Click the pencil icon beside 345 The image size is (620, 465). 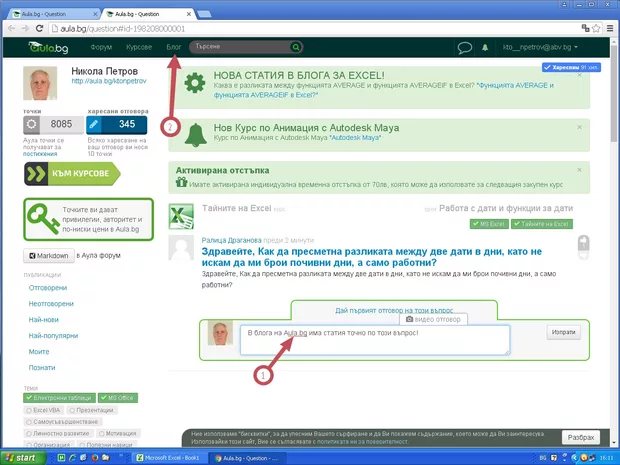[94, 124]
